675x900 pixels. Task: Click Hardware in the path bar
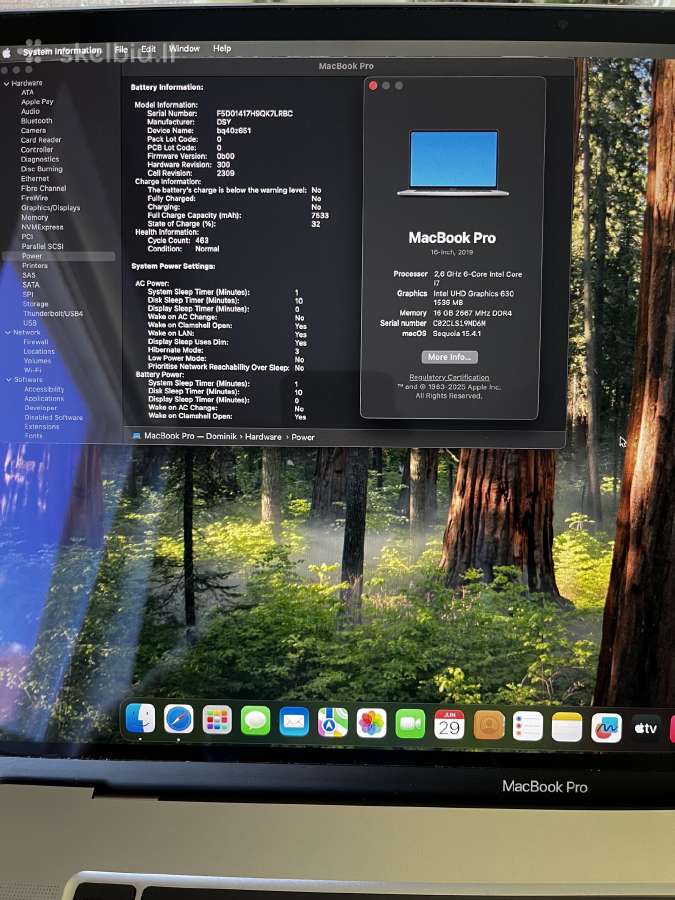click(263, 436)
